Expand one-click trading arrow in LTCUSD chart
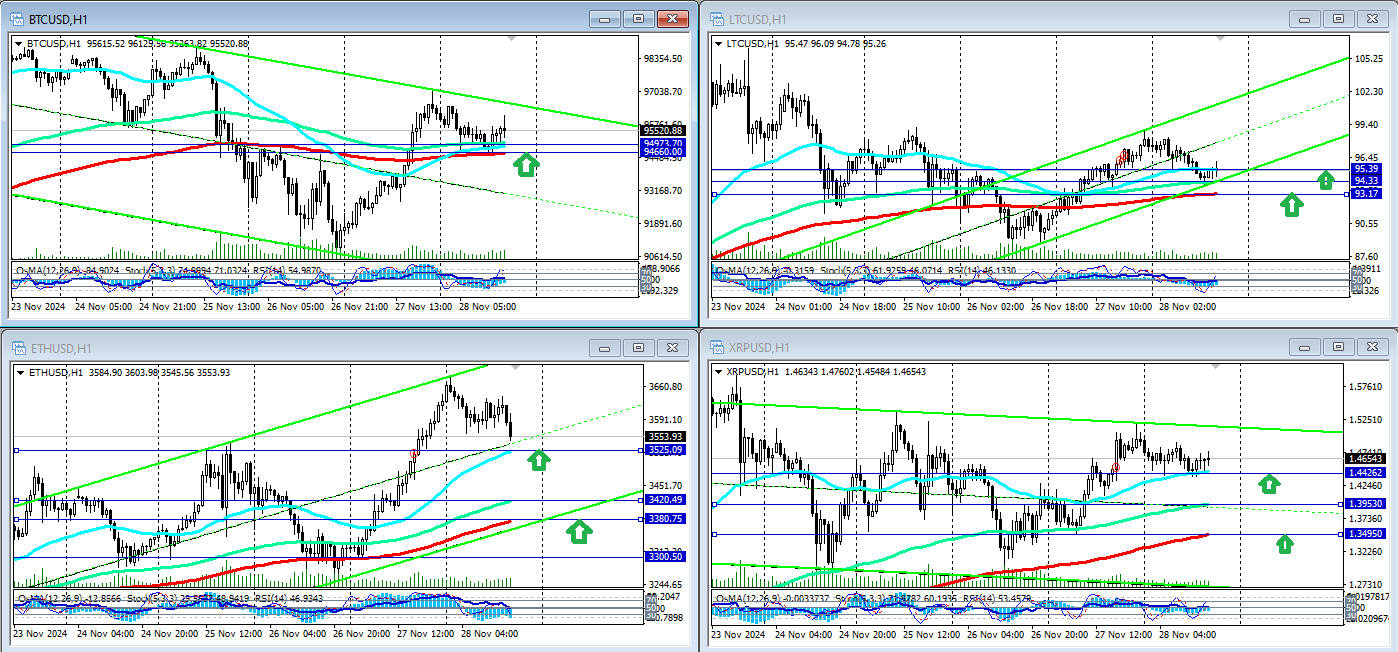The height and width of the screenshot is (652, 1398). coord(718,43)
